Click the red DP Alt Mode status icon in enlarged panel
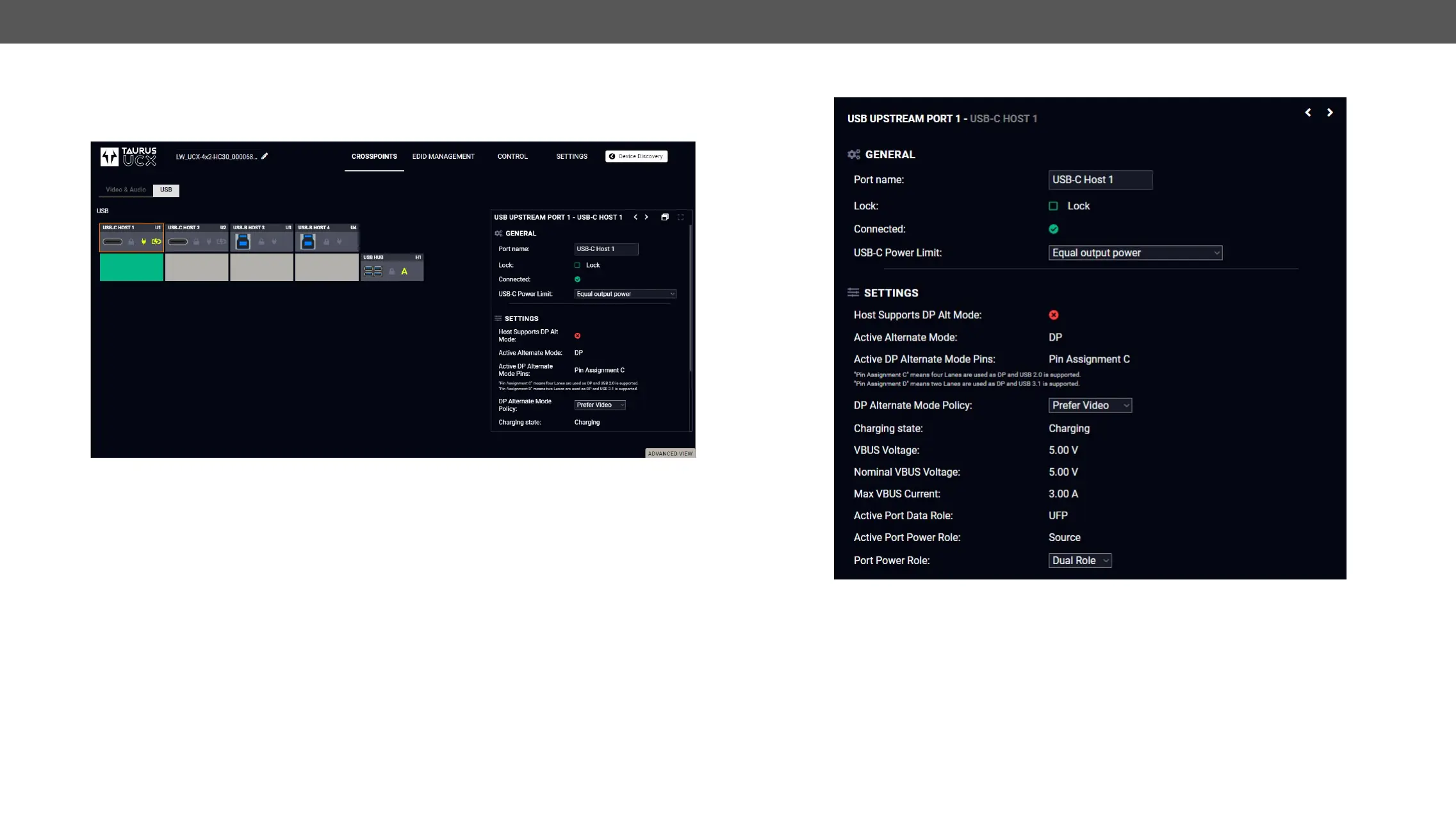The image size is (1456, 817). (x=1054, y=315)
